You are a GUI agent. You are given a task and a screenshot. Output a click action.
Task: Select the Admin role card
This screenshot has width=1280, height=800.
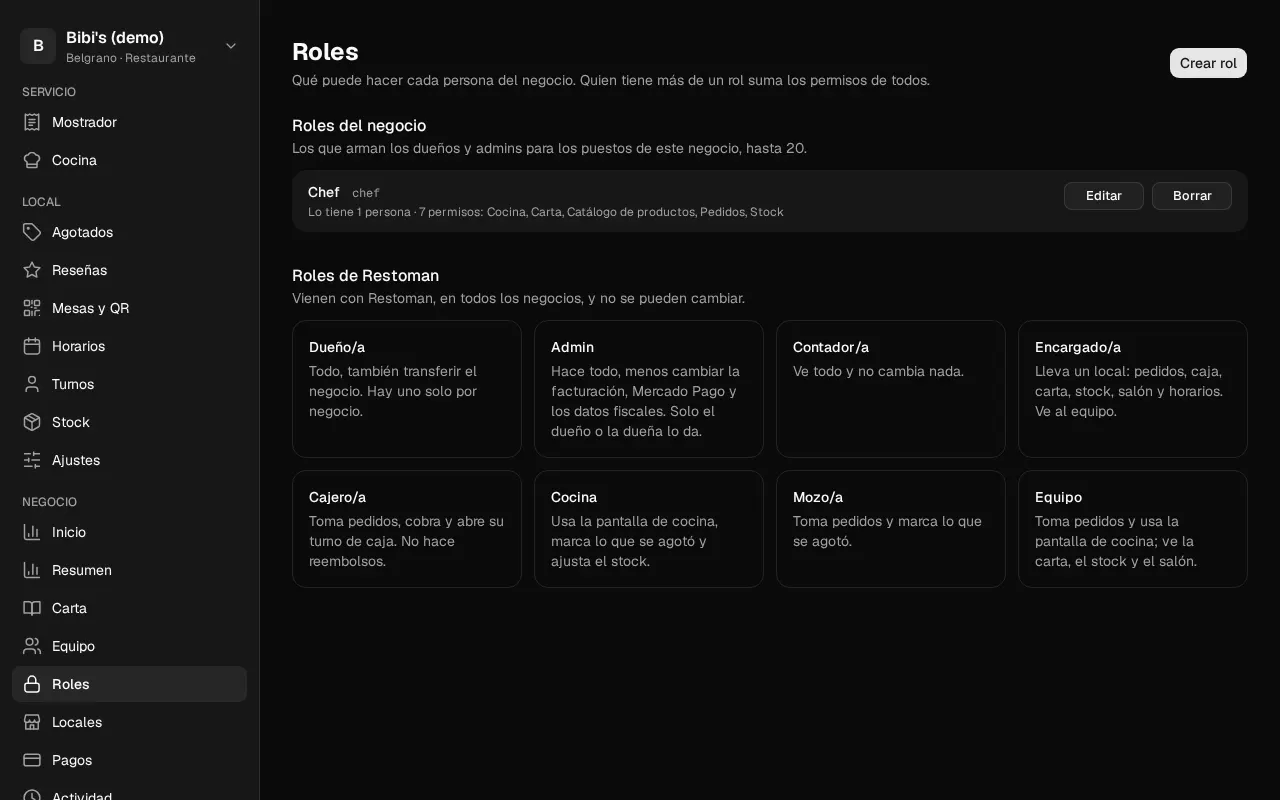tap(649, 389)
